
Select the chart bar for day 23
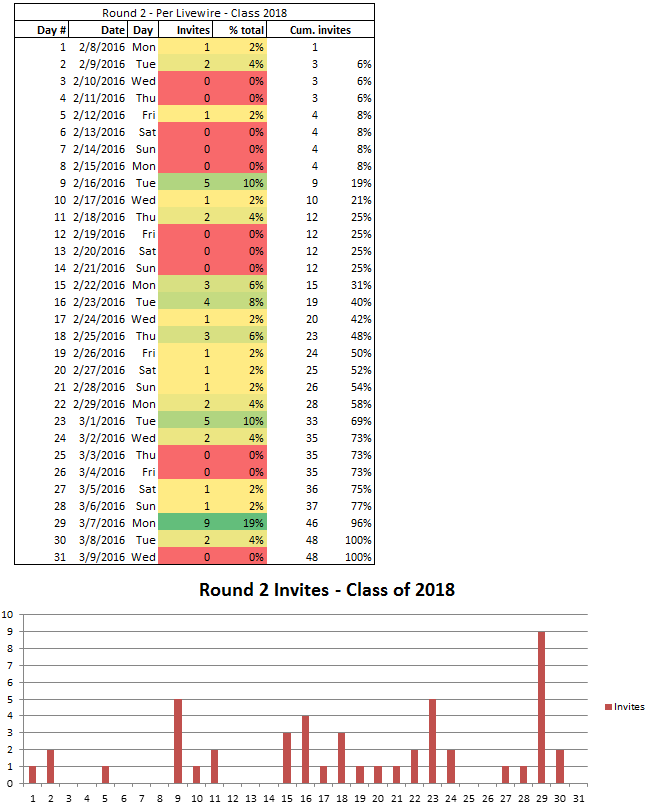click(432, 740)
